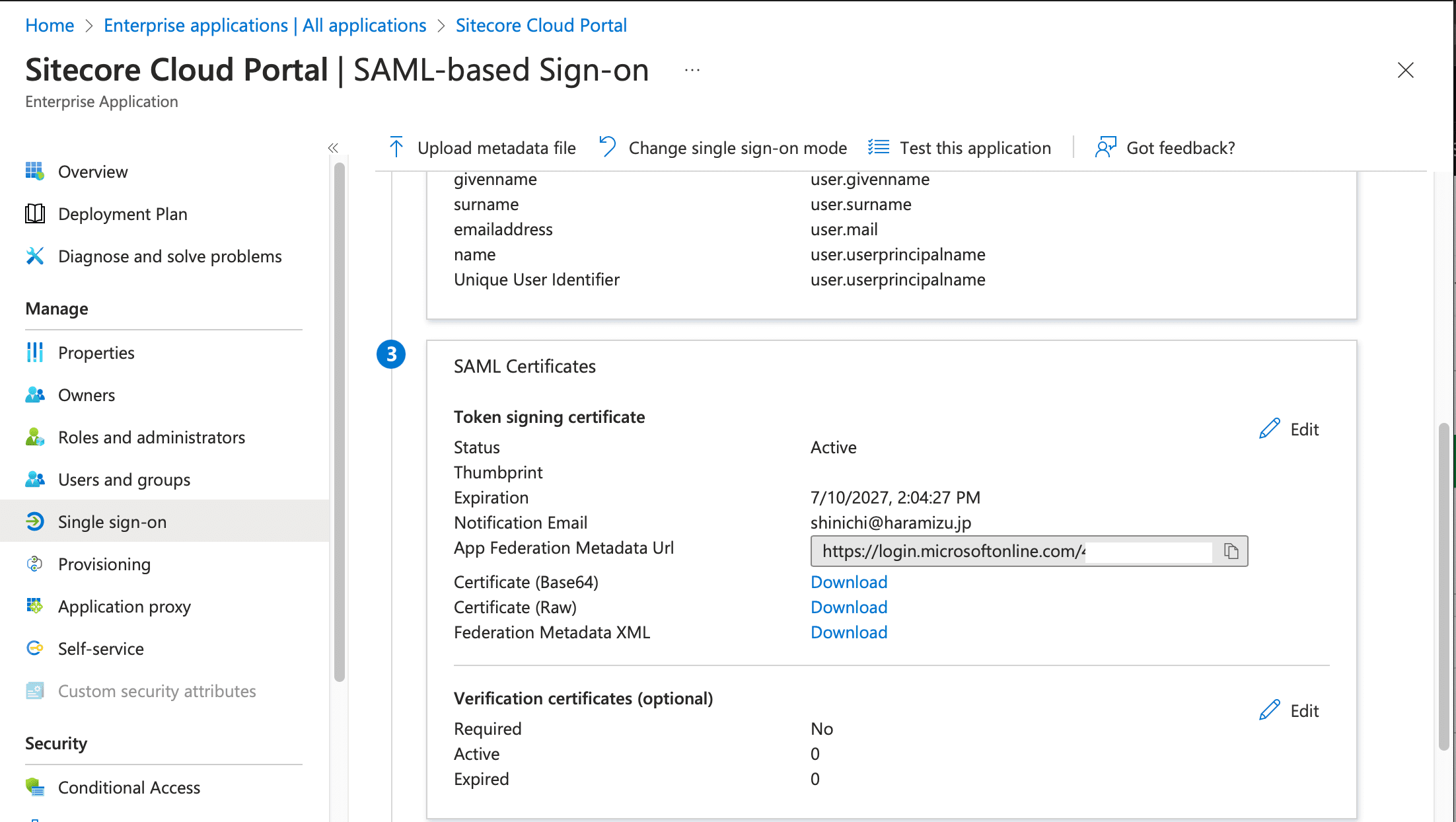
Task: Collapse the left navigation sidebar
Action: (333, 147)
